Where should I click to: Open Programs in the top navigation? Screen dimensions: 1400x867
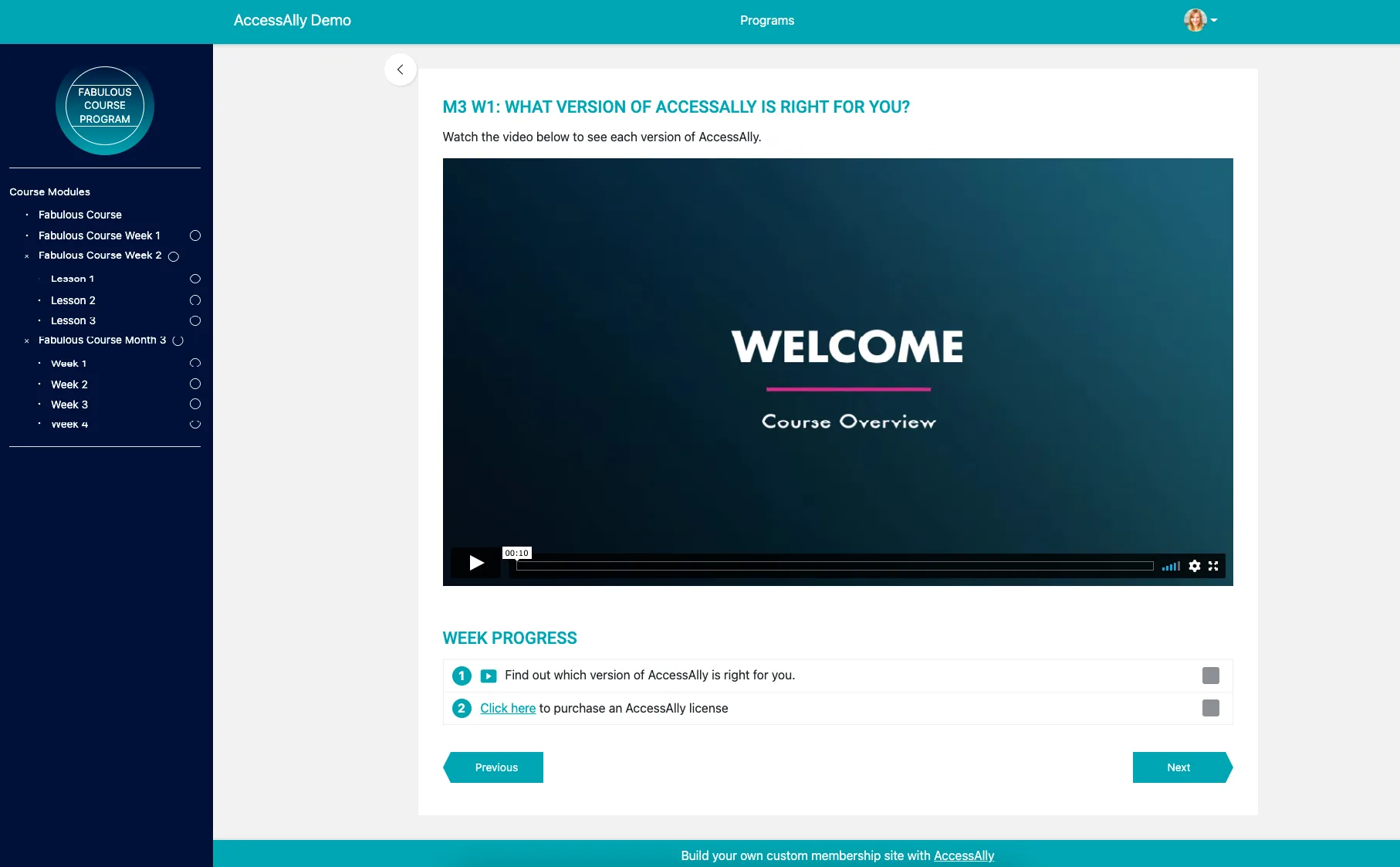click(767, 20)
